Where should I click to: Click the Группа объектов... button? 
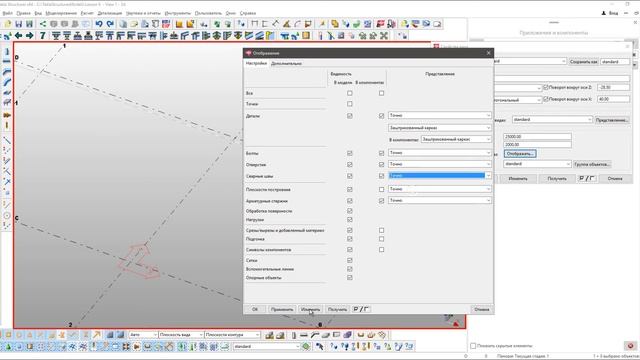pos(592,164)
